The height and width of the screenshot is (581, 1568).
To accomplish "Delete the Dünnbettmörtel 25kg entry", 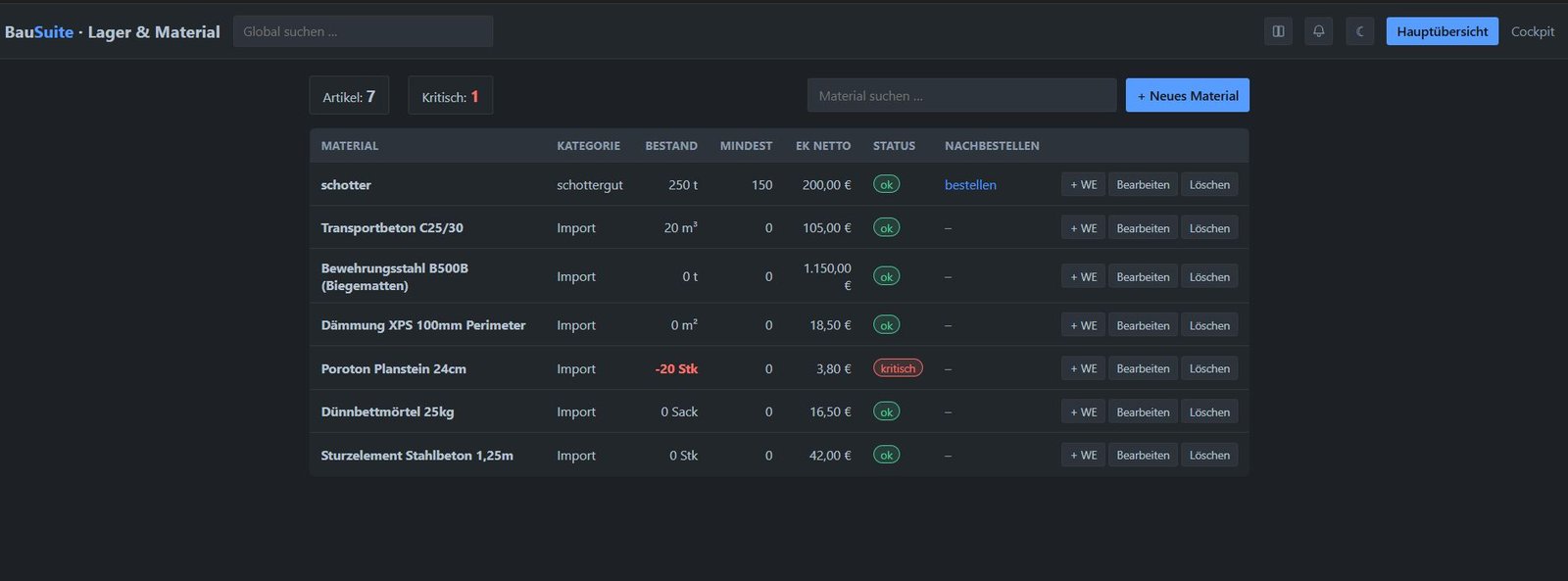I will [1209, 412].
